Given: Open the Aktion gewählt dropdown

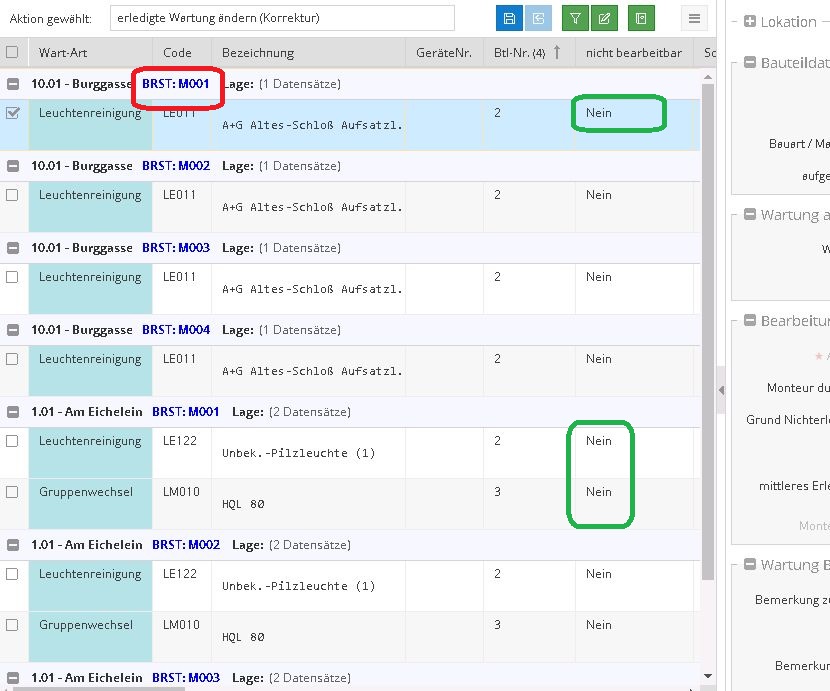Looking at the screenshot, I should 283,17.
